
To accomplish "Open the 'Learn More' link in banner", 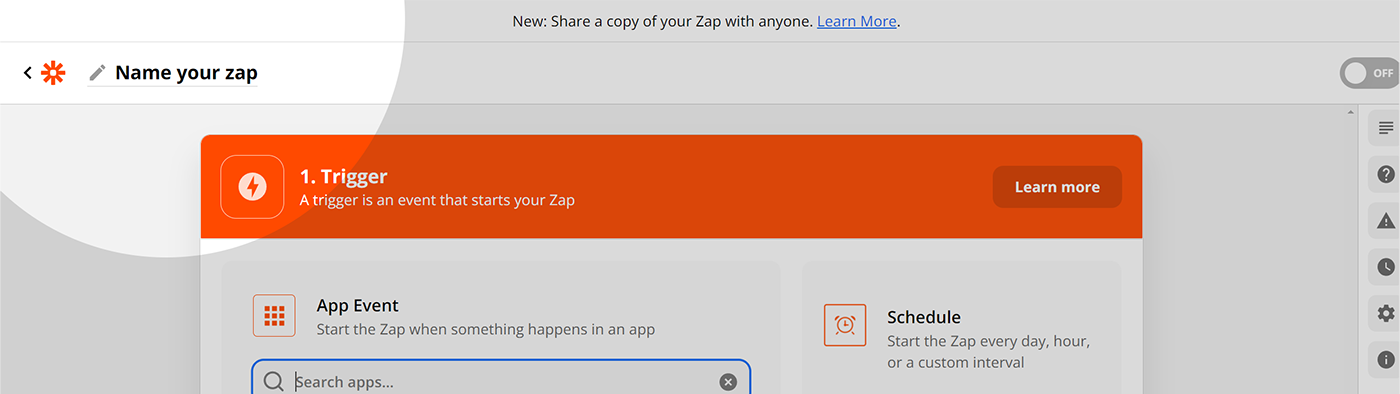I will point(856,20).
